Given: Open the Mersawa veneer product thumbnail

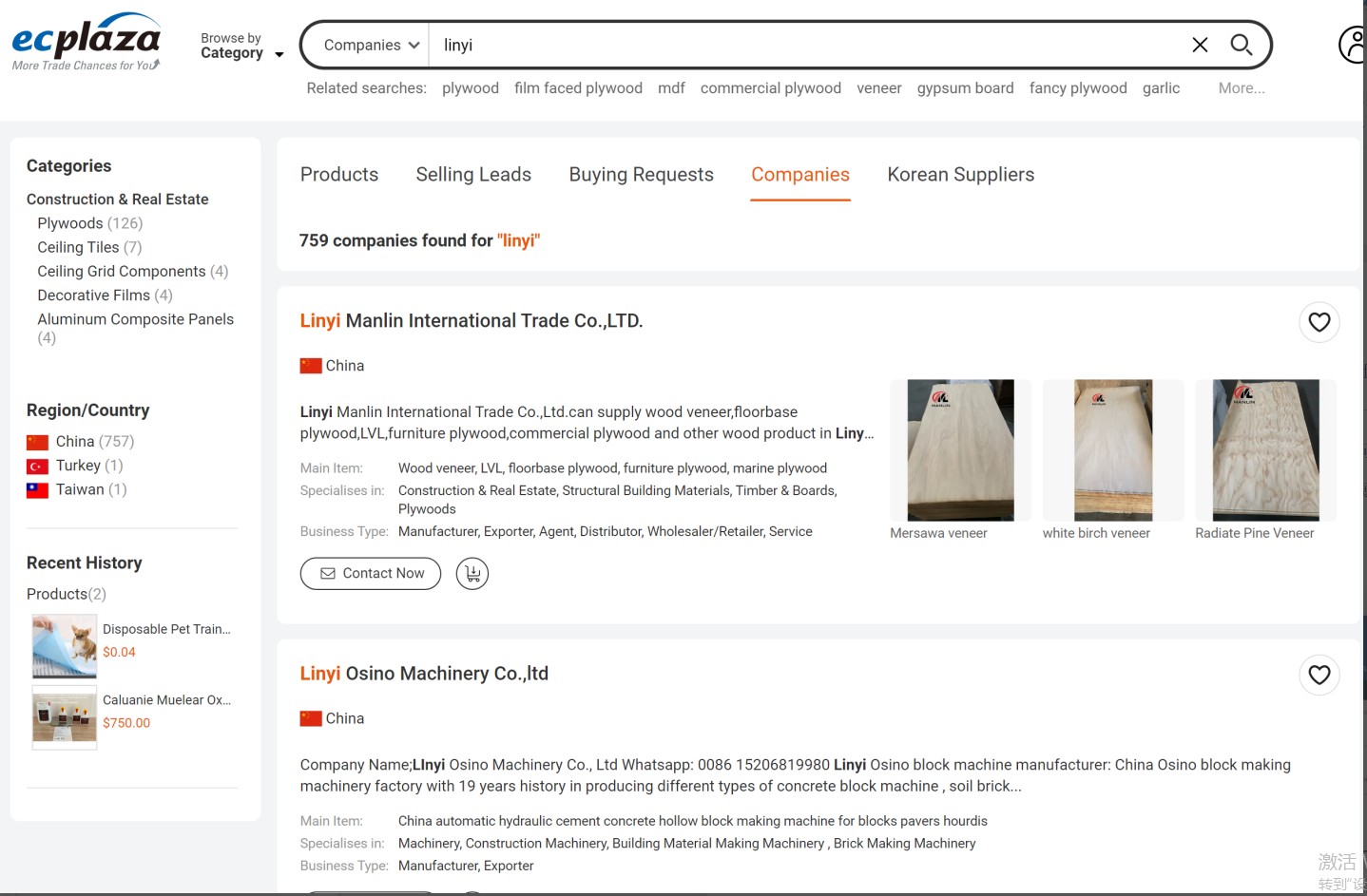Looking at the screenshot, I should click(x=960, y=450).
